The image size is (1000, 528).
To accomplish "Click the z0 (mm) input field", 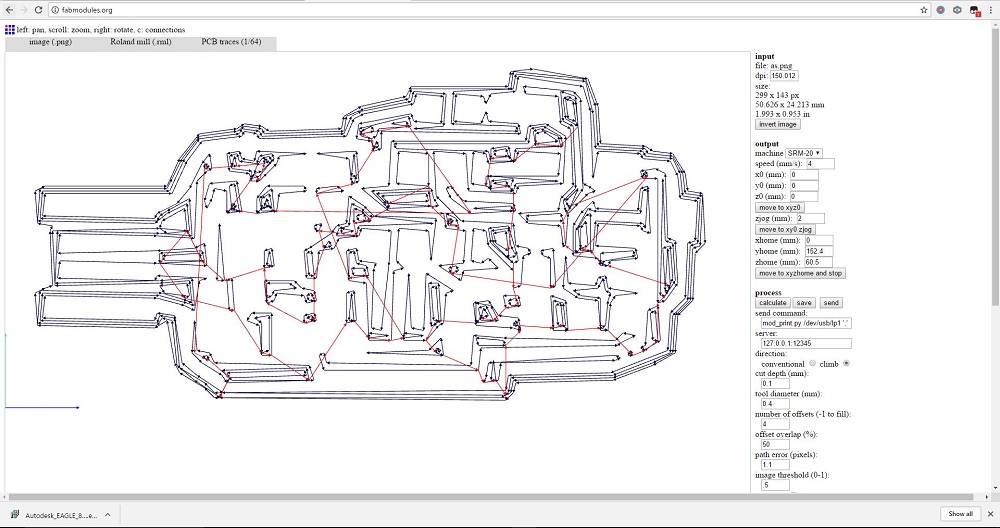I will (x=804, y=196).
